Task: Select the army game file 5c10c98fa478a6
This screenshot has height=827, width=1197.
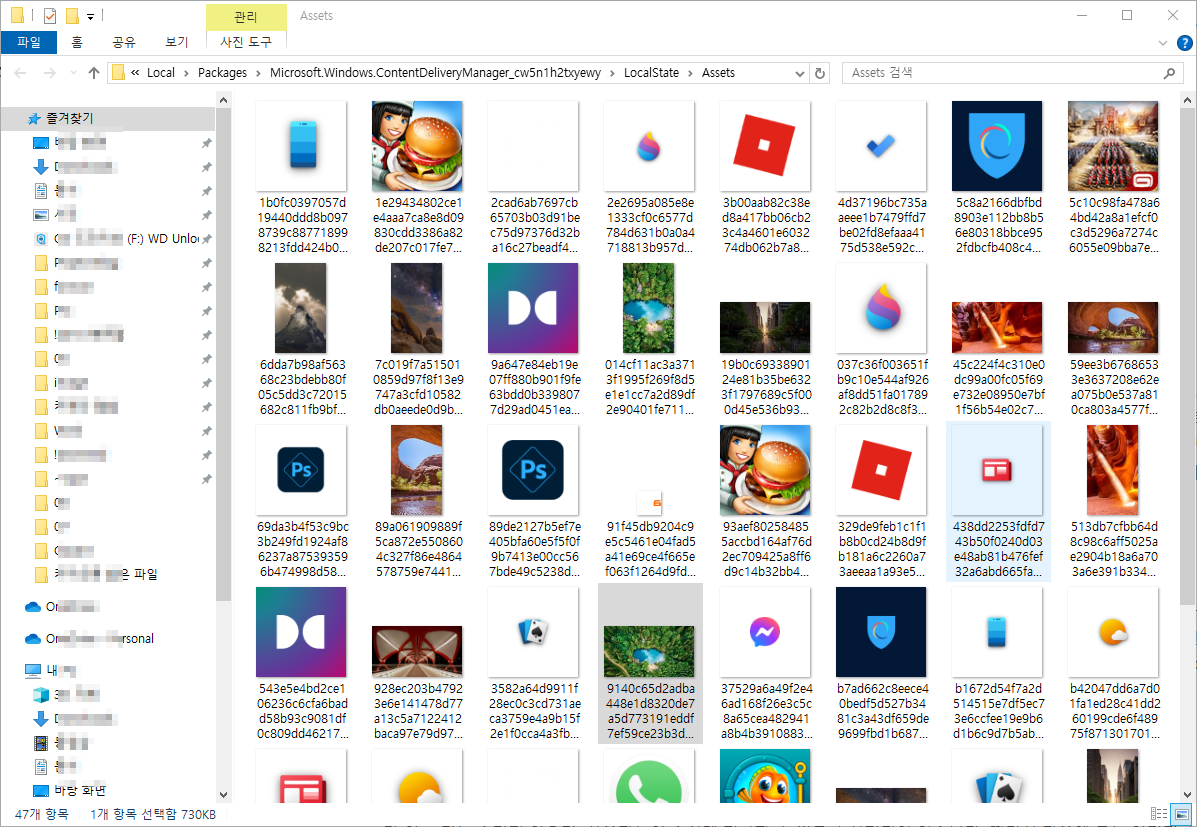Action: coord(1114,178)
